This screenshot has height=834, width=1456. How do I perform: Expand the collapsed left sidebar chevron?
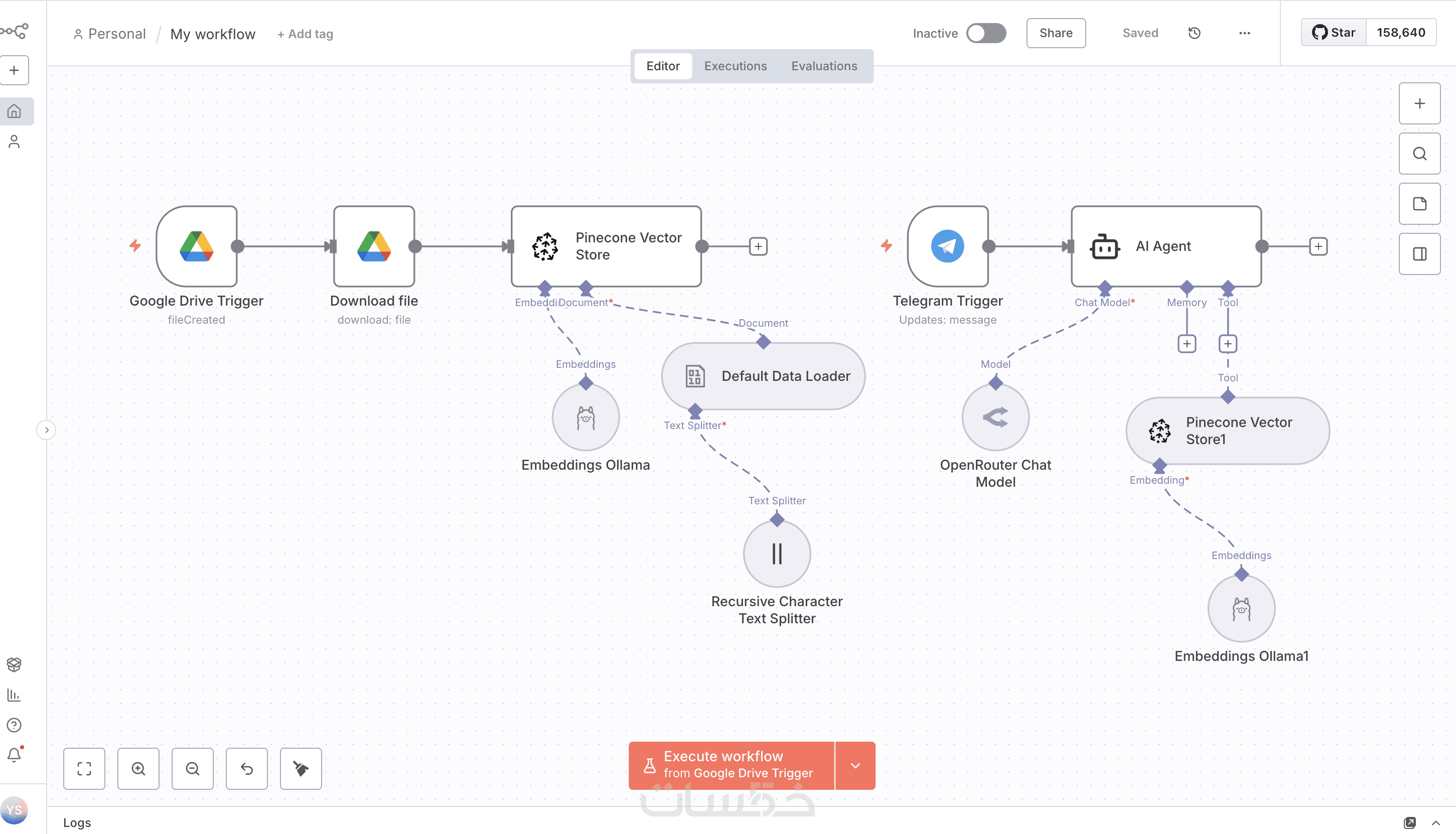[x=46, y=430]
